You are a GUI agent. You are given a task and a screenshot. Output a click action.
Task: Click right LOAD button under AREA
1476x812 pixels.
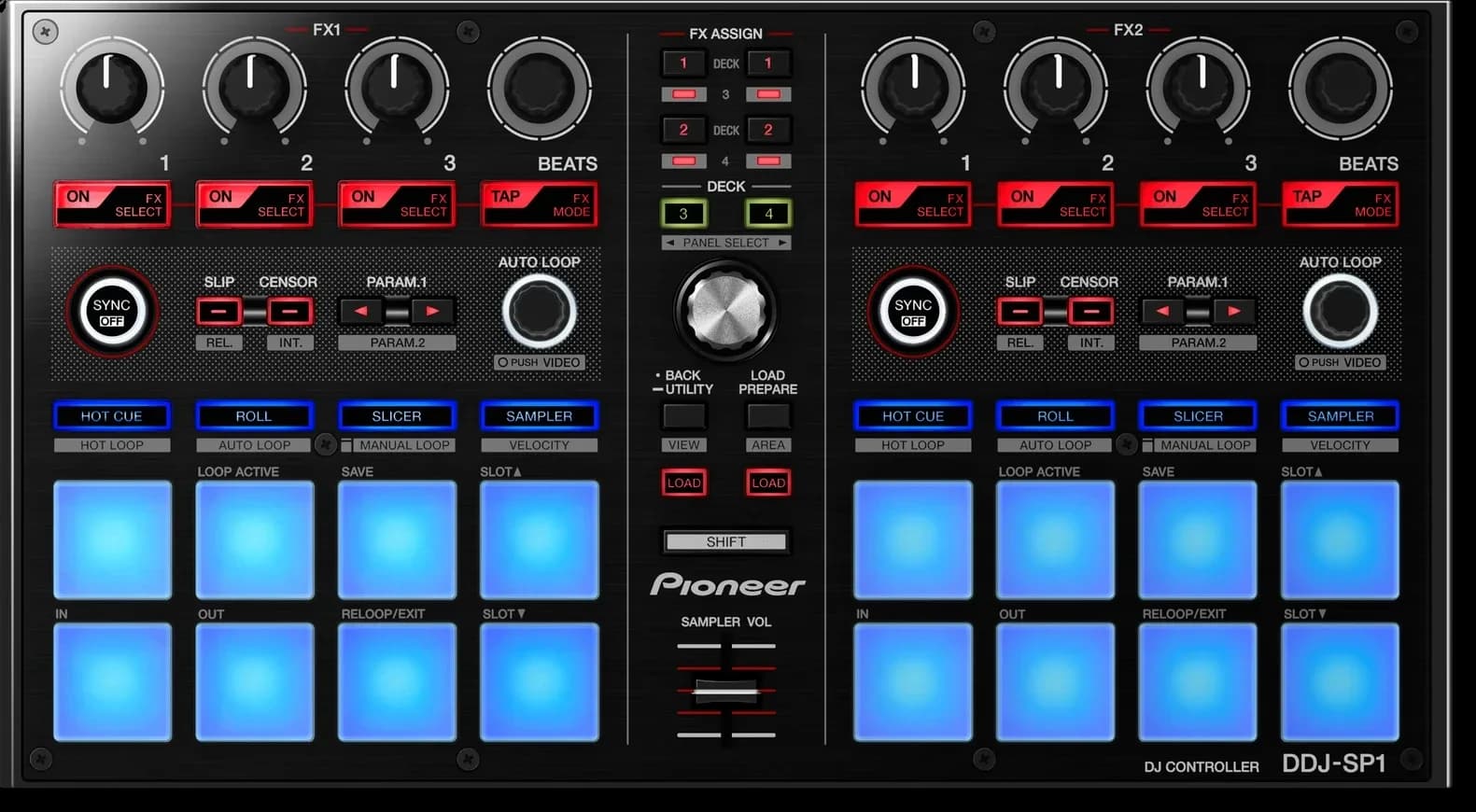coord(768,483)
